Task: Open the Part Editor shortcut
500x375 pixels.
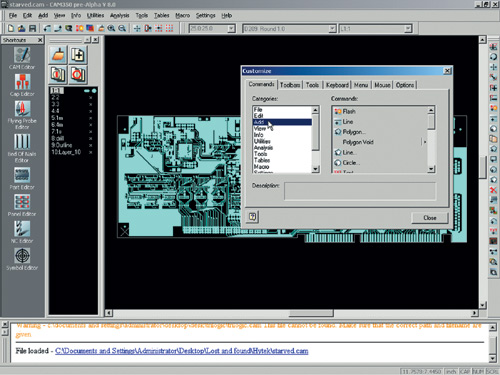Action: 22,178
